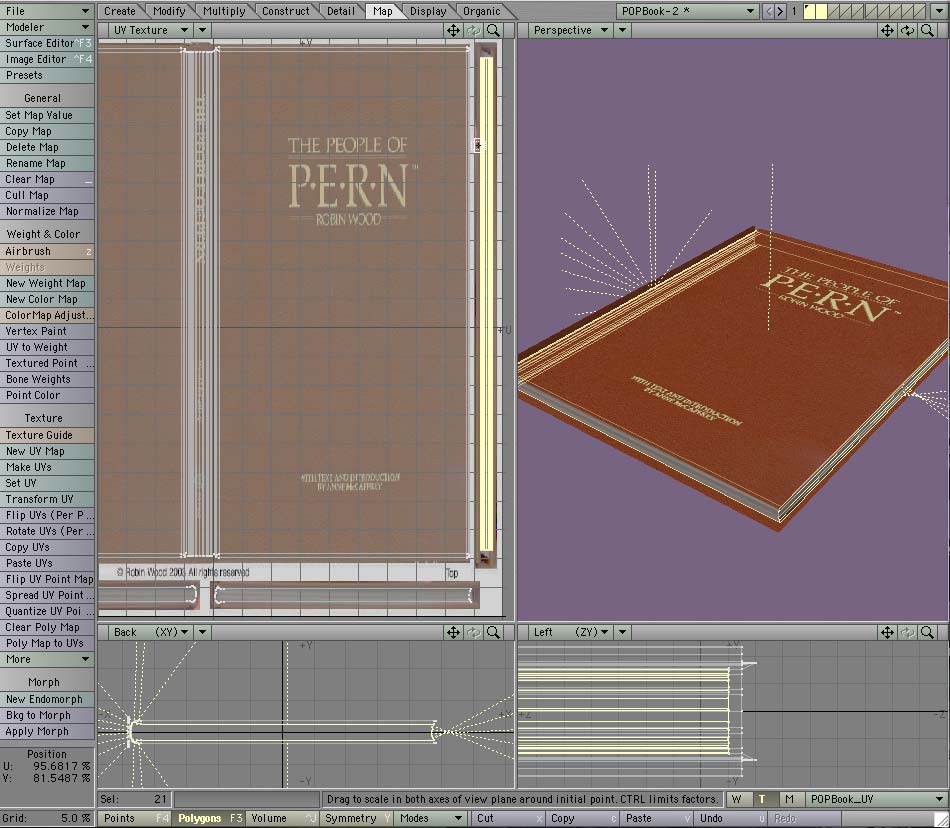Click the Undo button

click(730, 818)
